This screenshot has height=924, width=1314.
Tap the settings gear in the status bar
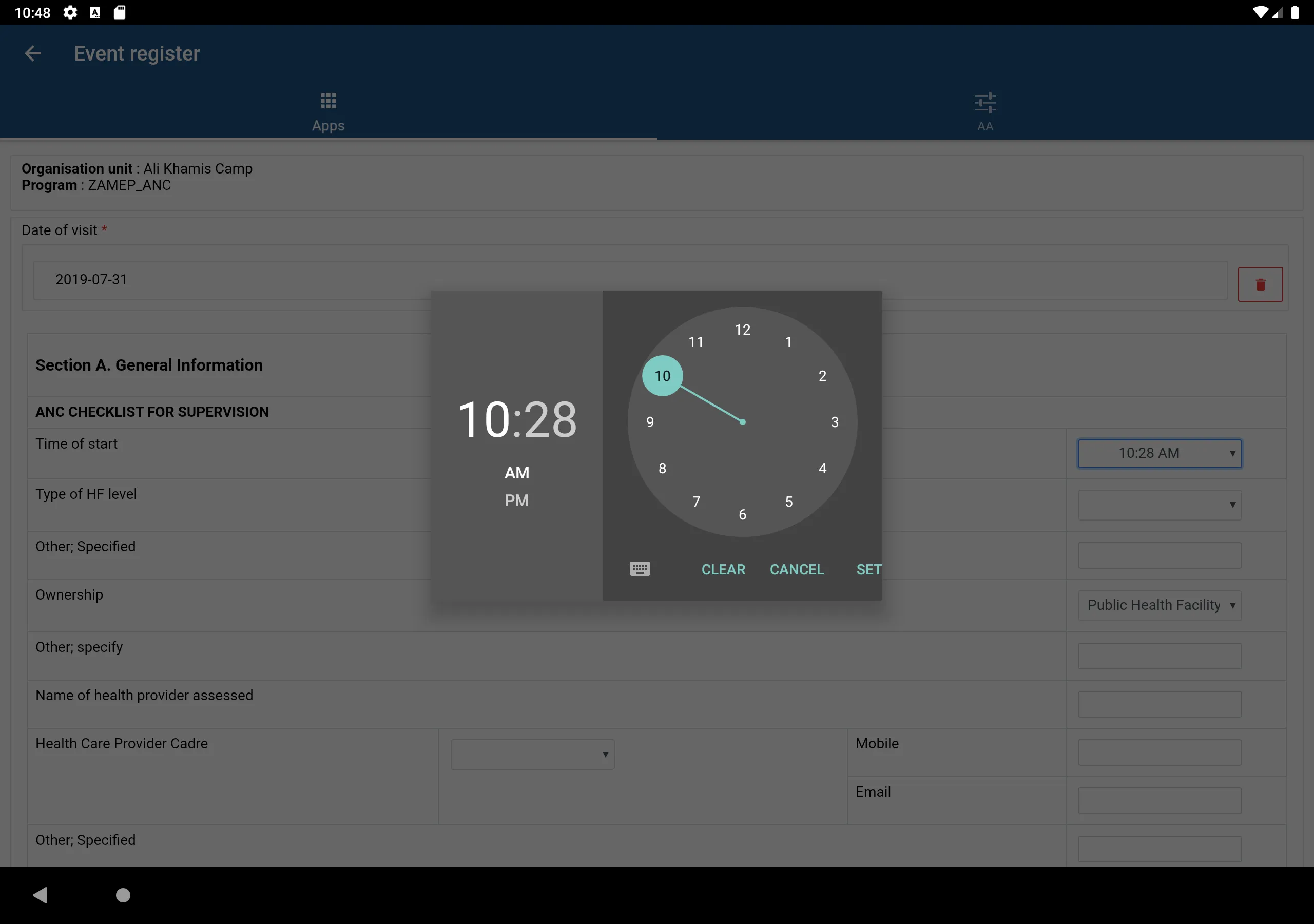coord(70,13)
